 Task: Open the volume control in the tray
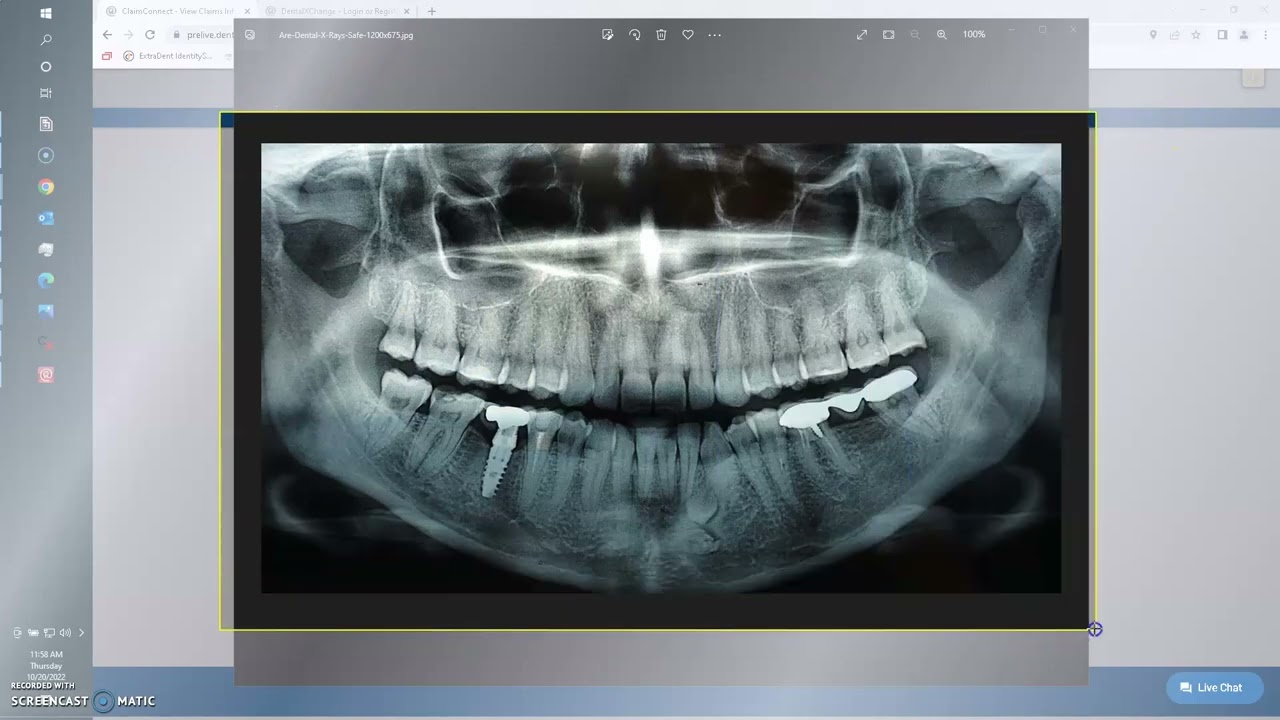[x=65, y=632]
